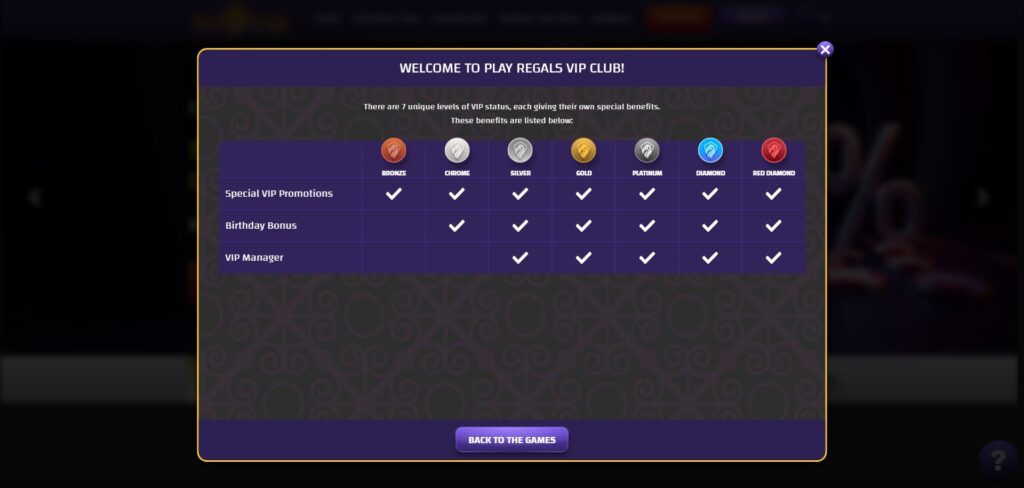Click Bronze checkmark for Special VIP Promotions
The image size is (1024, 488).
point(394,194)
